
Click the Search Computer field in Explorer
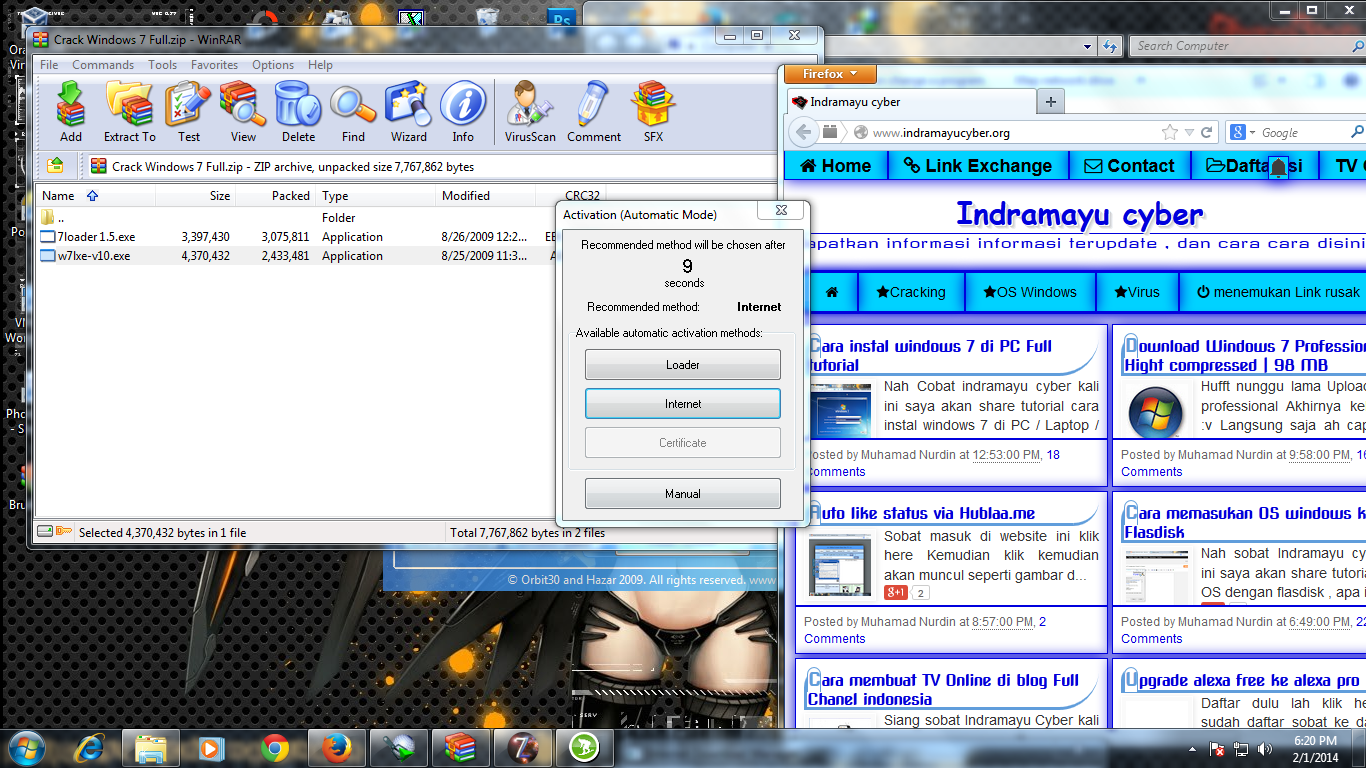click(1246, 46)
